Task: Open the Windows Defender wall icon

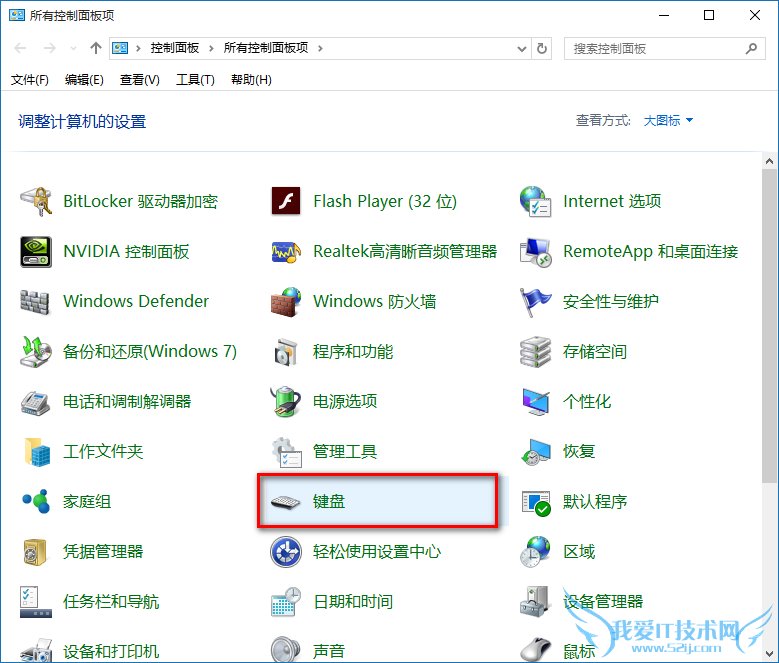Action: (x=35, y=301)
